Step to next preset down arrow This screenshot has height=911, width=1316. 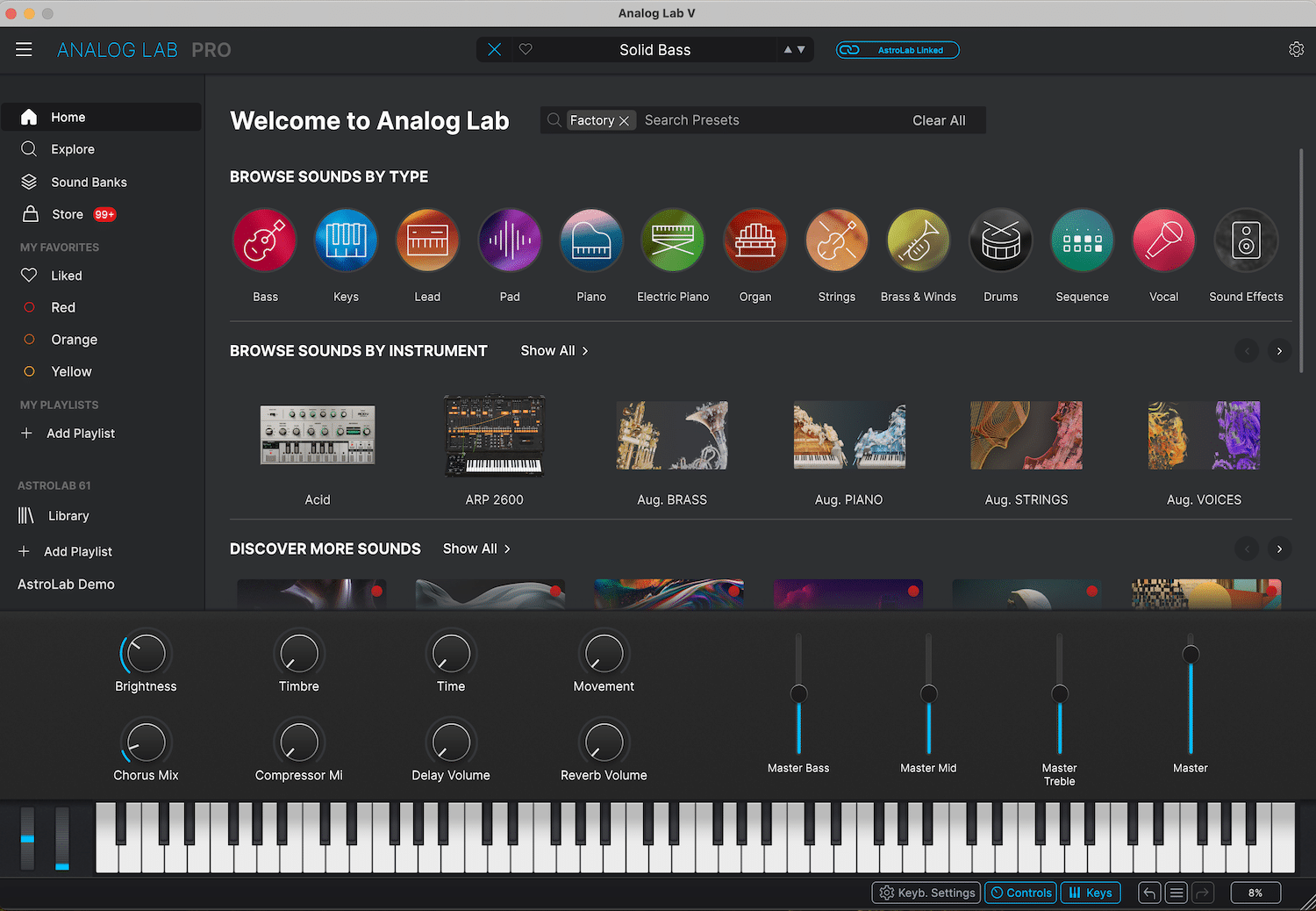pyautogui.click(x=801, y=50)
